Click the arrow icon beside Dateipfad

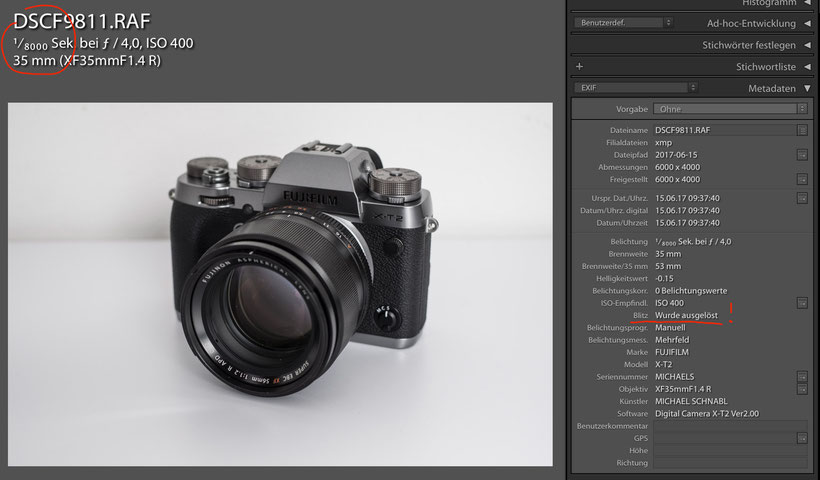(802, 155)
